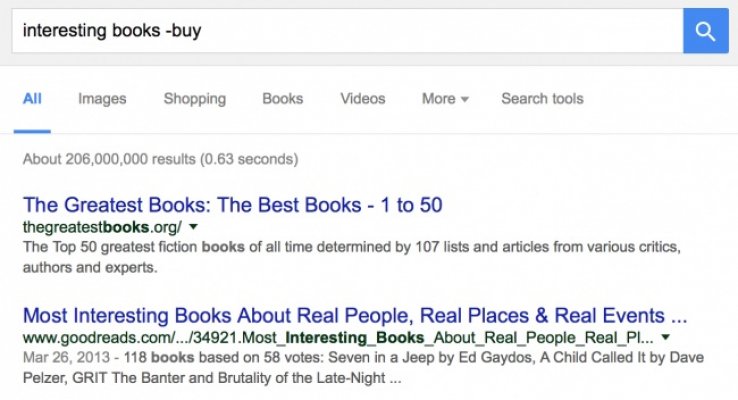The height and width of the screenshot is (400, 738).
Task: Open The Greatest Books result title
Action: coord(232,205)
